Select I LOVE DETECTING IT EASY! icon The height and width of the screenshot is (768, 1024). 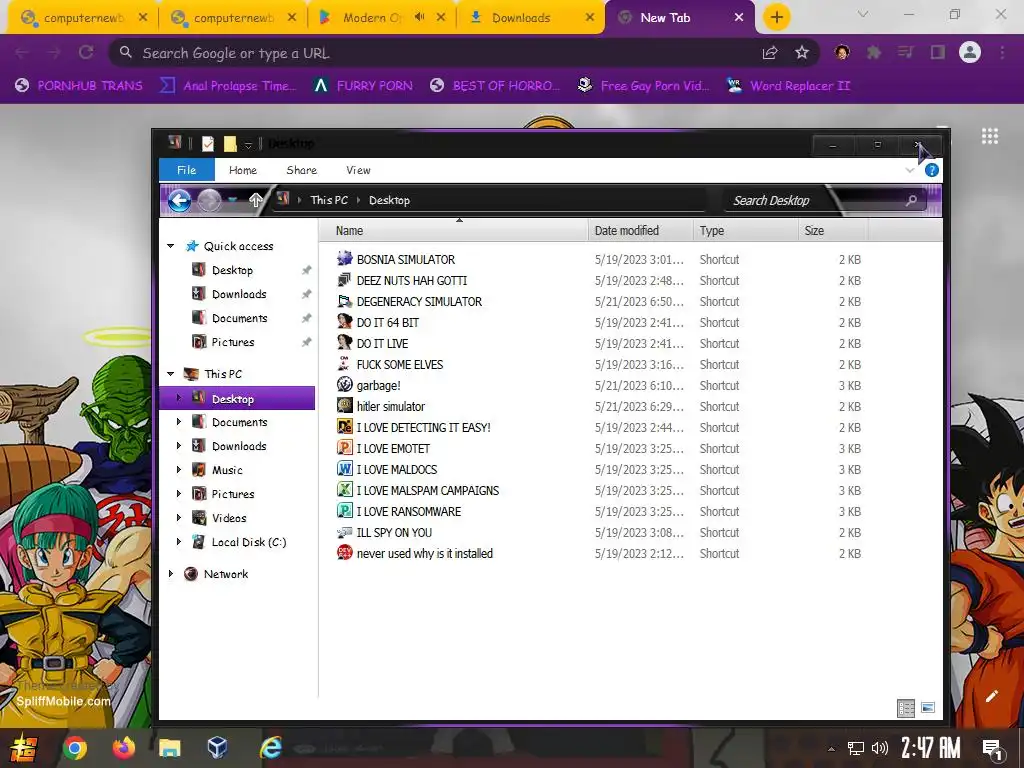tap(345, 427)
